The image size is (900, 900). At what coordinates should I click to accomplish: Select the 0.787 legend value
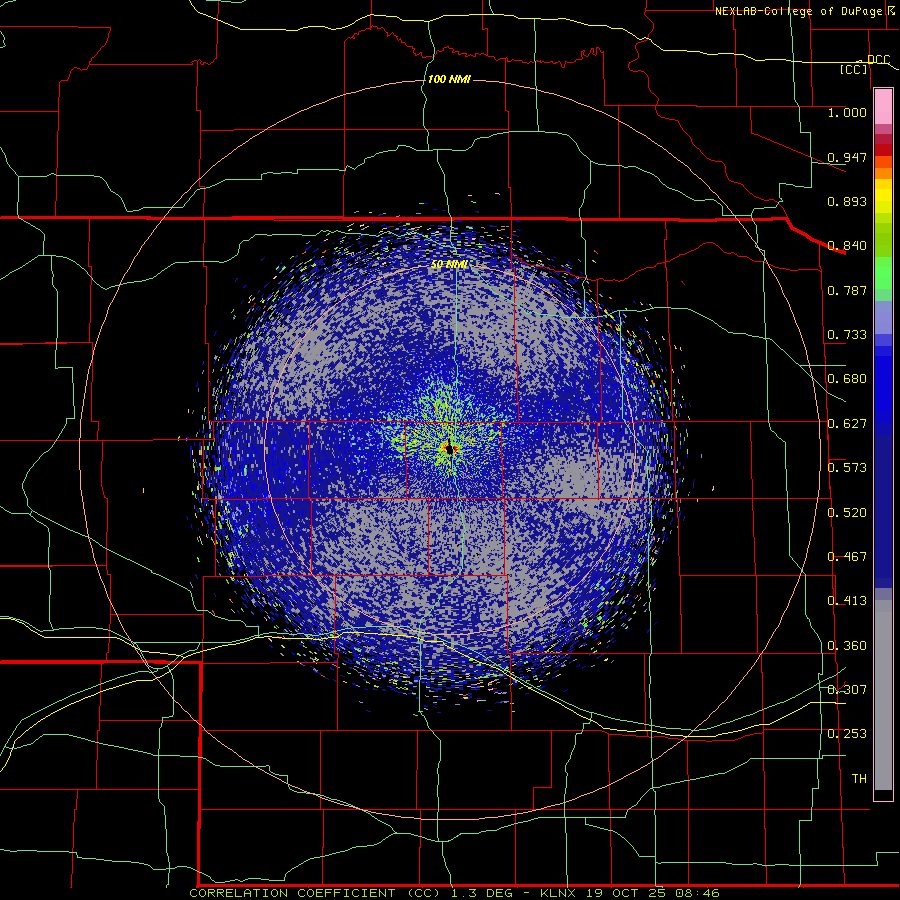[847, 290]
